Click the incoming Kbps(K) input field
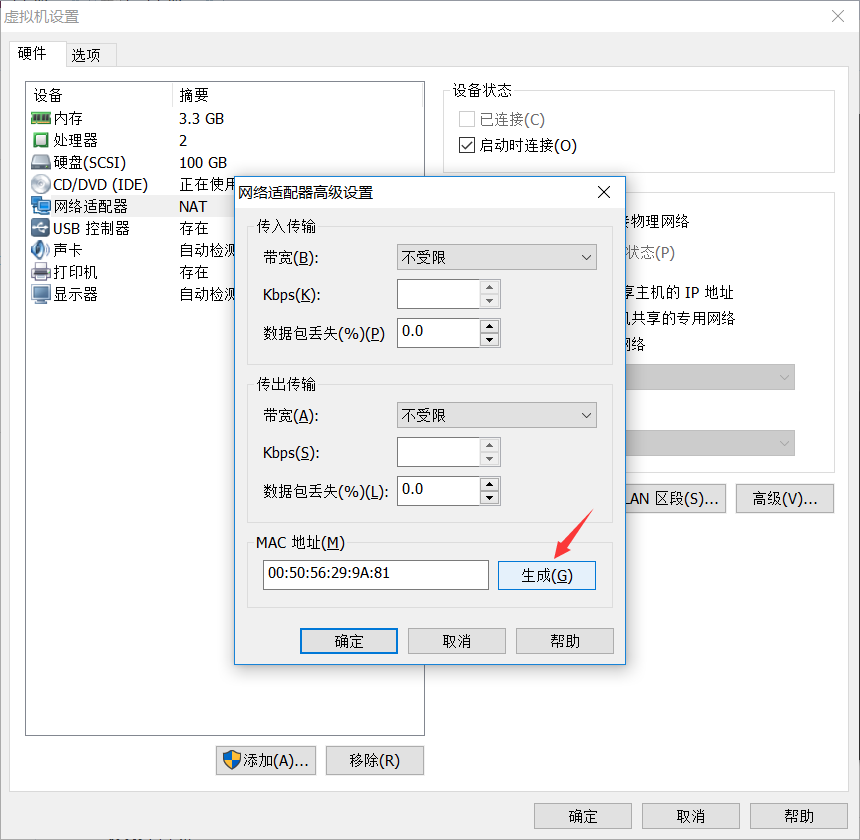This screenshot has width=860, height=840. click(439, 294)
